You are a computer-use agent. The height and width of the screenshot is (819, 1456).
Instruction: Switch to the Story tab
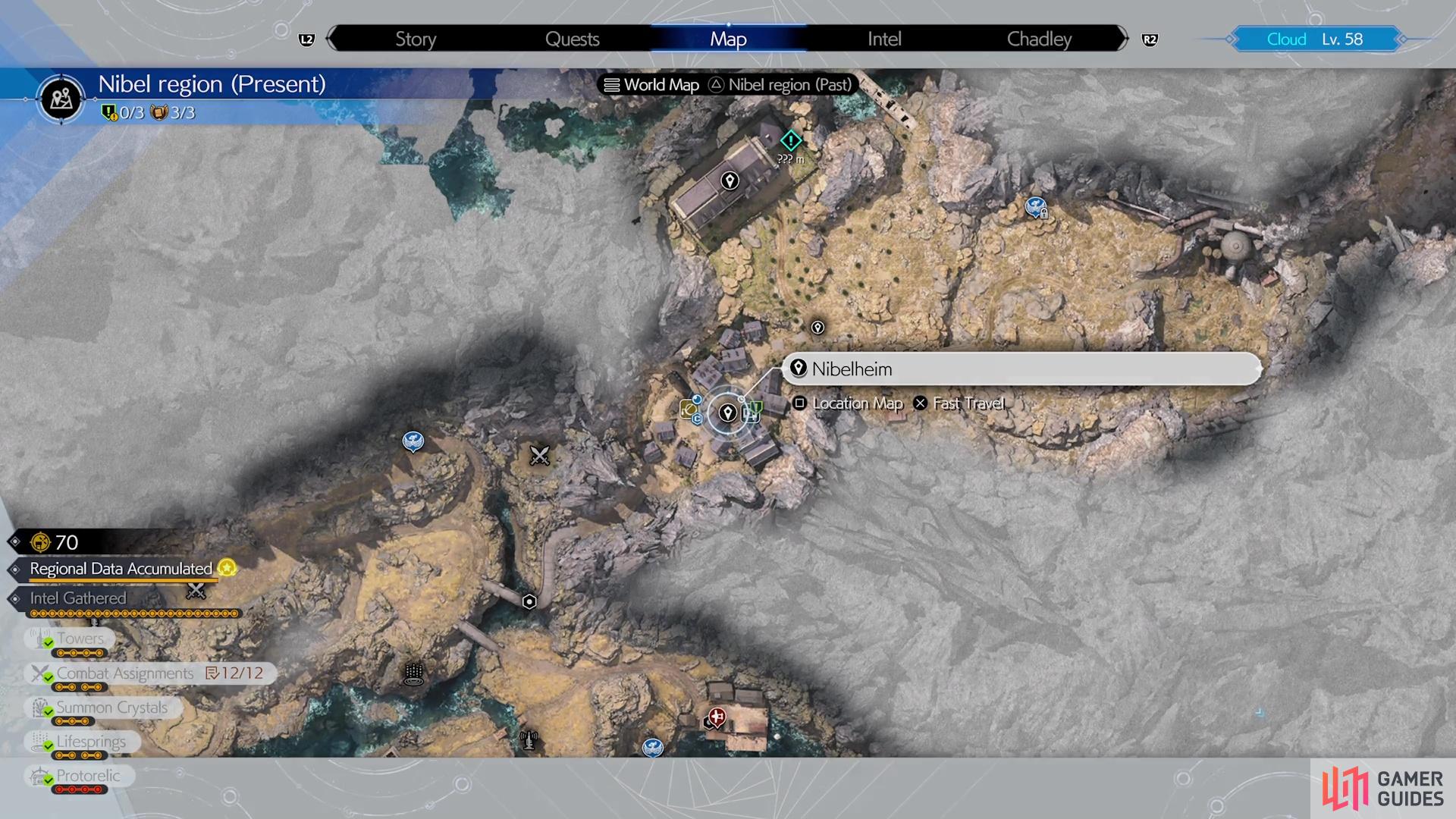[416, 39]
